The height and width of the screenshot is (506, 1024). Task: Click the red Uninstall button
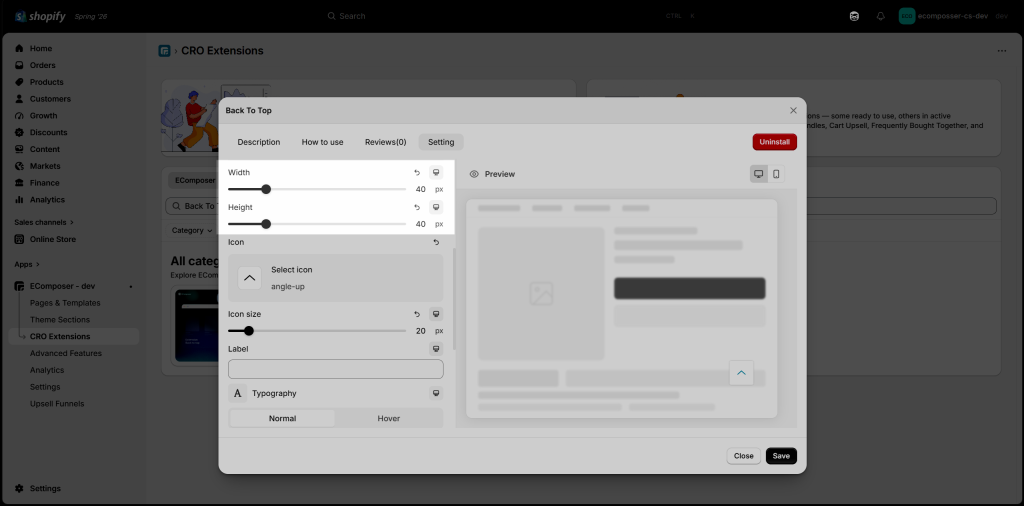point(775,142)
